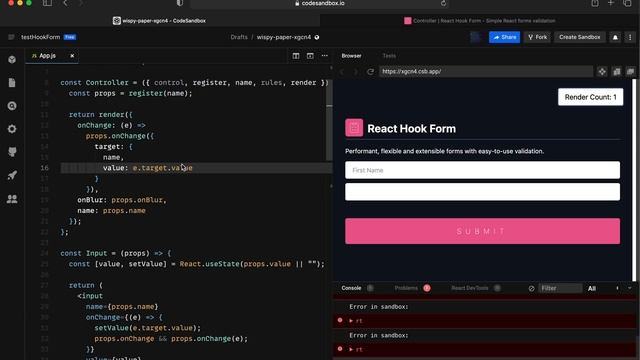Screen dimensions: 640x360
Task: Go forward in the preview browser
Action: tap(356, 71)
